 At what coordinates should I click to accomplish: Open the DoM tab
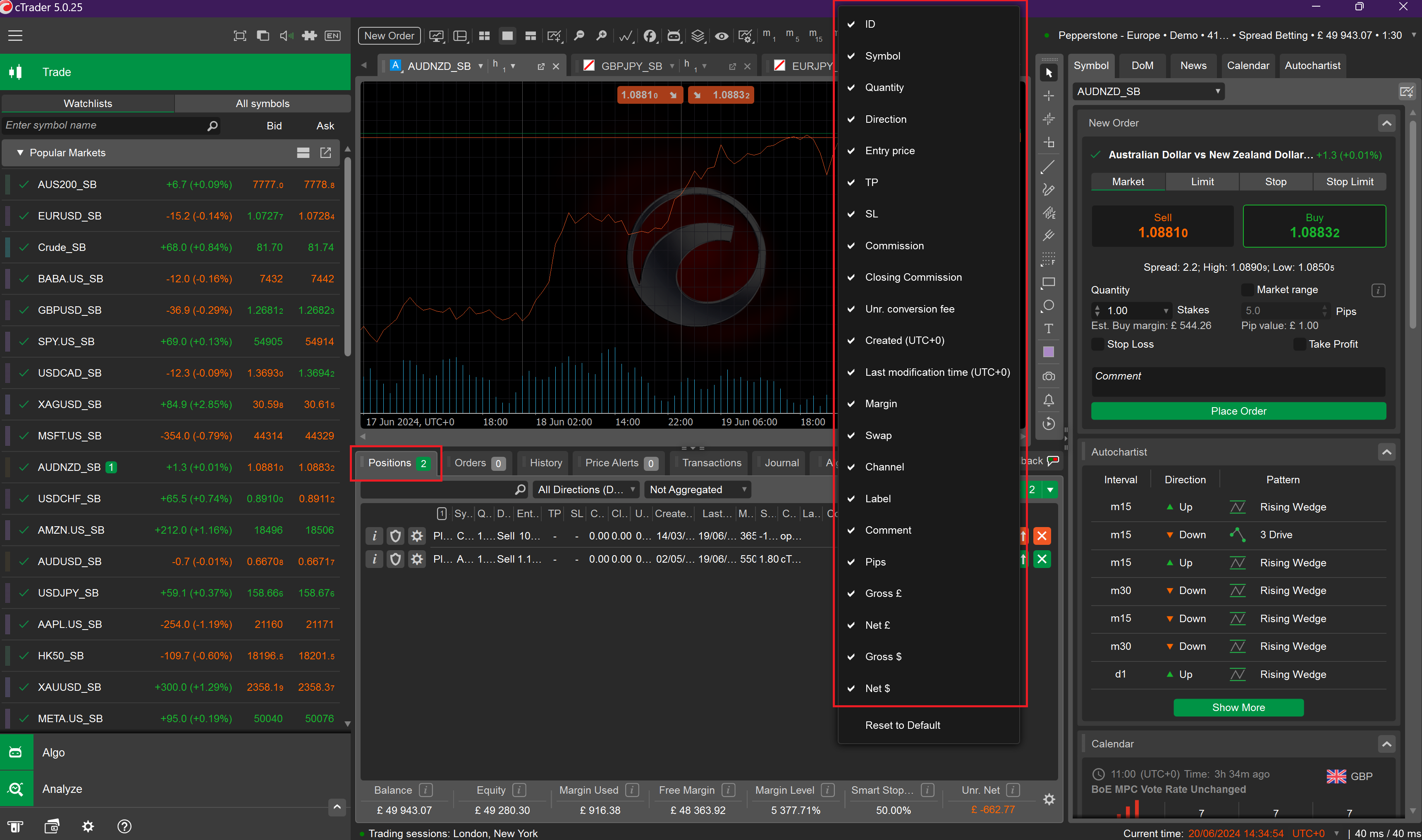click(1142, 65)
